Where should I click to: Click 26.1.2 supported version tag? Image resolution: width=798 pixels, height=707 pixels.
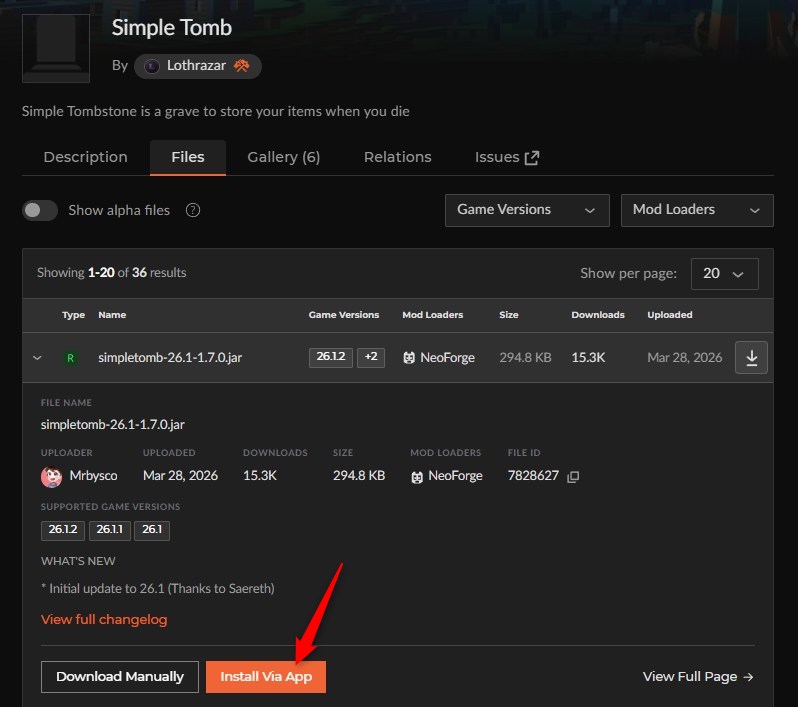point(63,530)
